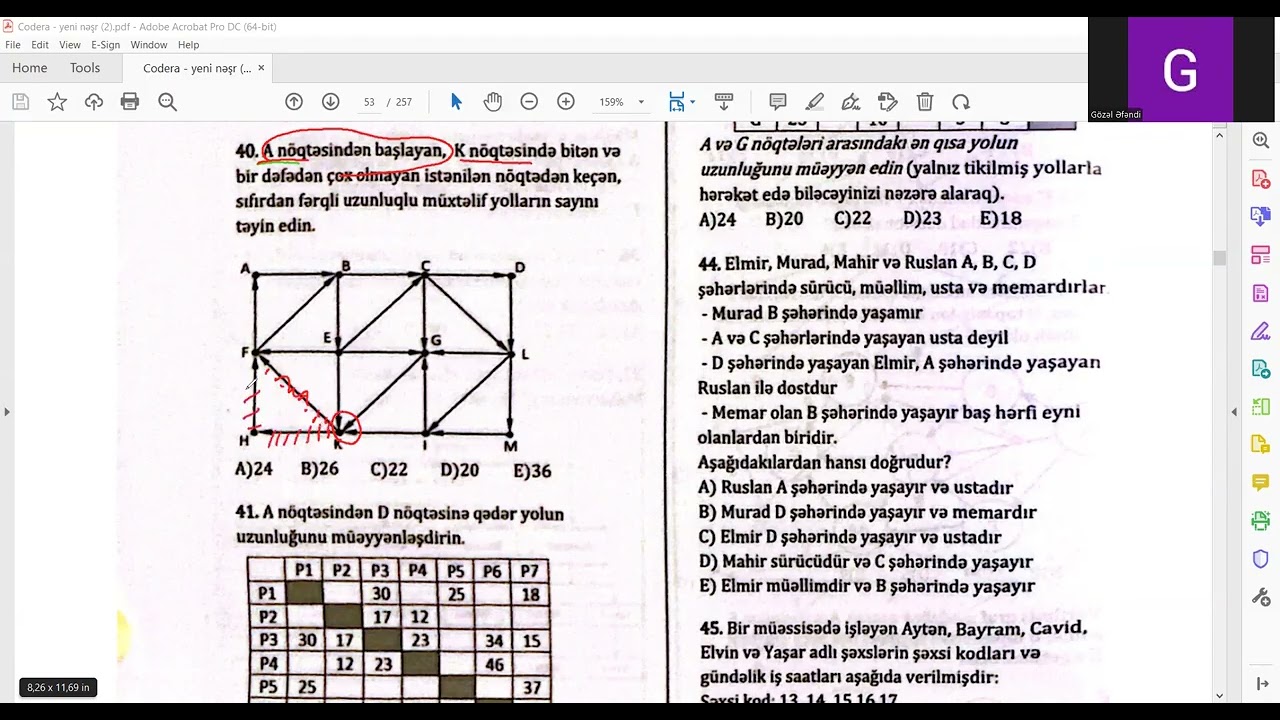The width and height of the screenshot is (1280, 720).
Task: Open the Window menu
Action: tap(149, 45)
